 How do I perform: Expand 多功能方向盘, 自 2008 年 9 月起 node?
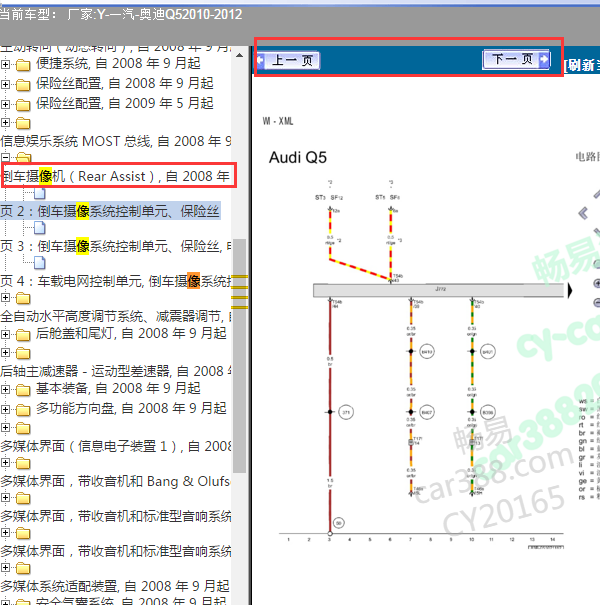pyautogui.click(x=5, y=409)
